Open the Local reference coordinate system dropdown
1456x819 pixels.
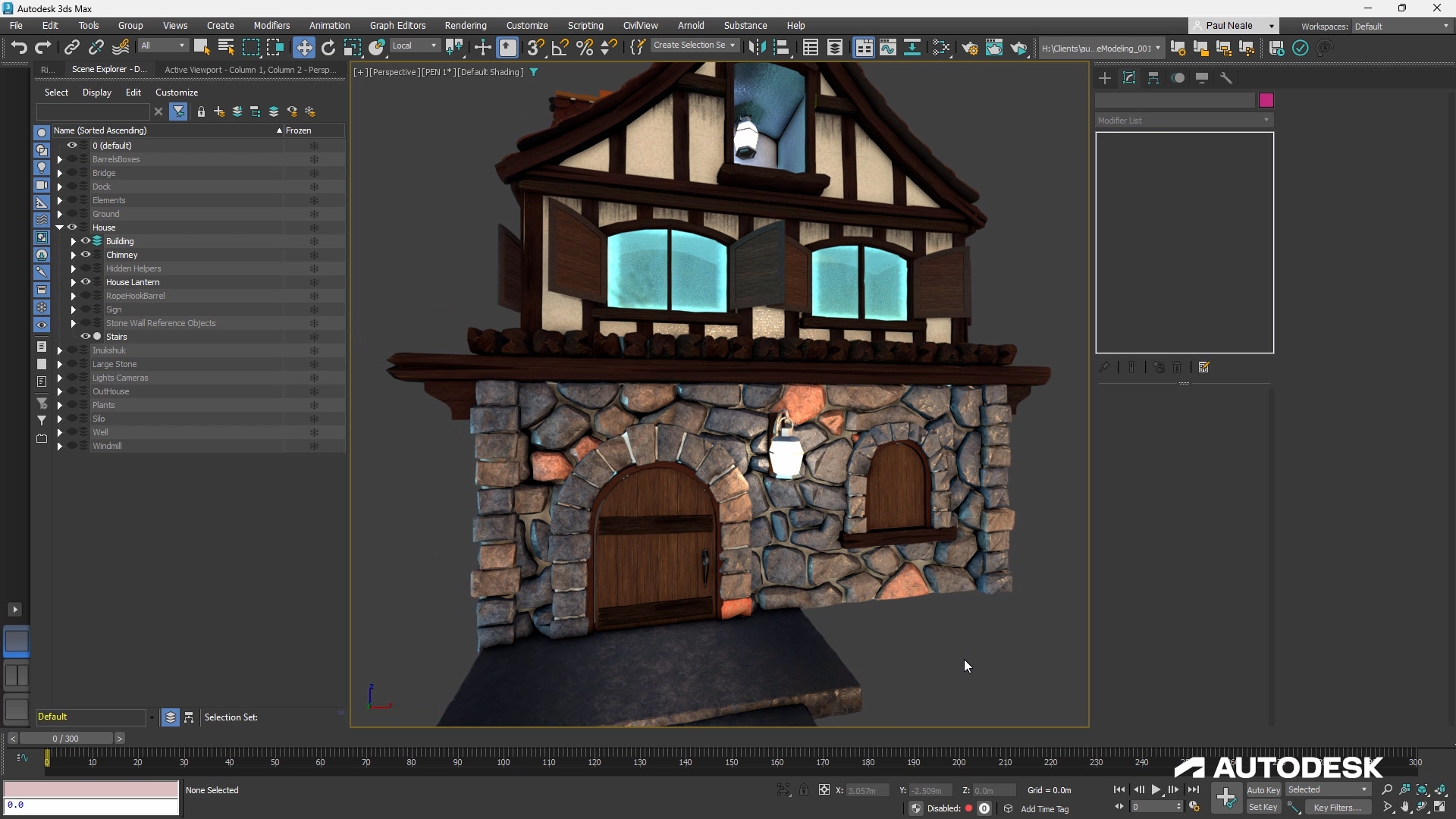414,45
